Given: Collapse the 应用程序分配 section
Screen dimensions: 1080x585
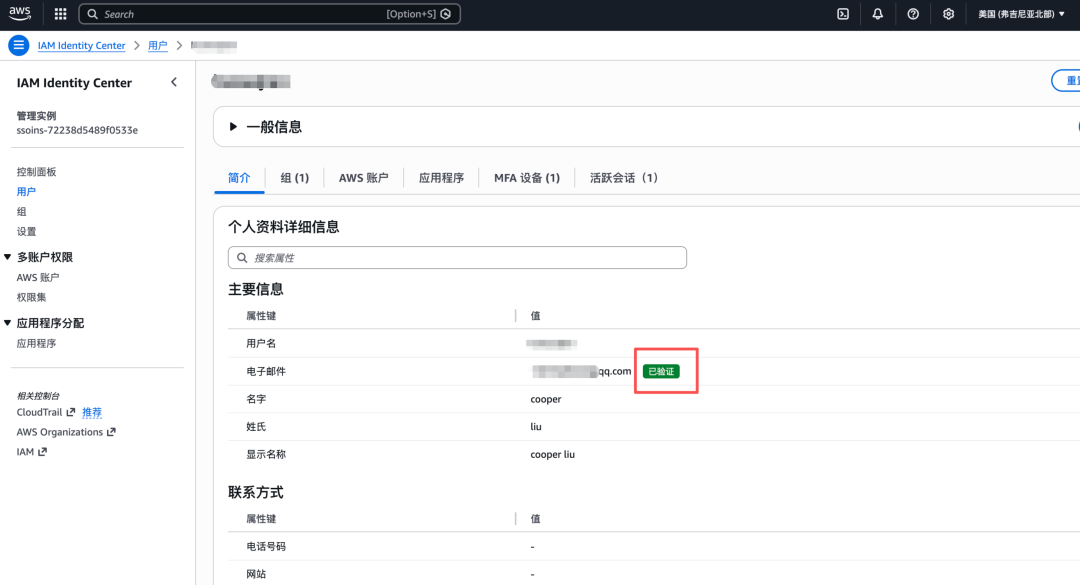Looking at the screenshot, I should coord(8,323).
